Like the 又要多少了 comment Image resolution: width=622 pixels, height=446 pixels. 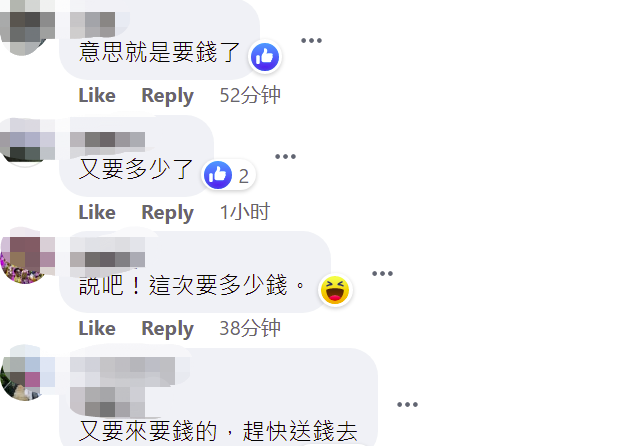click(97, 212)
